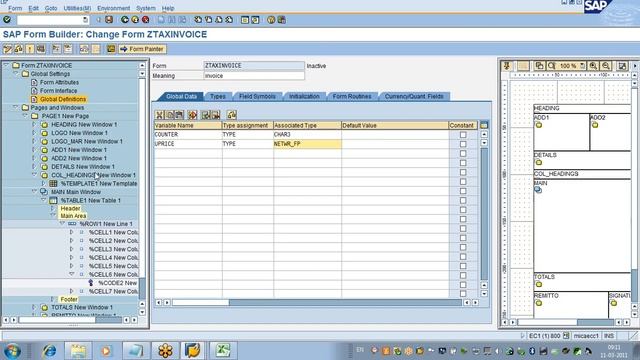Collapse the Pages and Windows folder
Viewport: 640px width, 360px height.
tap(16, 107)
